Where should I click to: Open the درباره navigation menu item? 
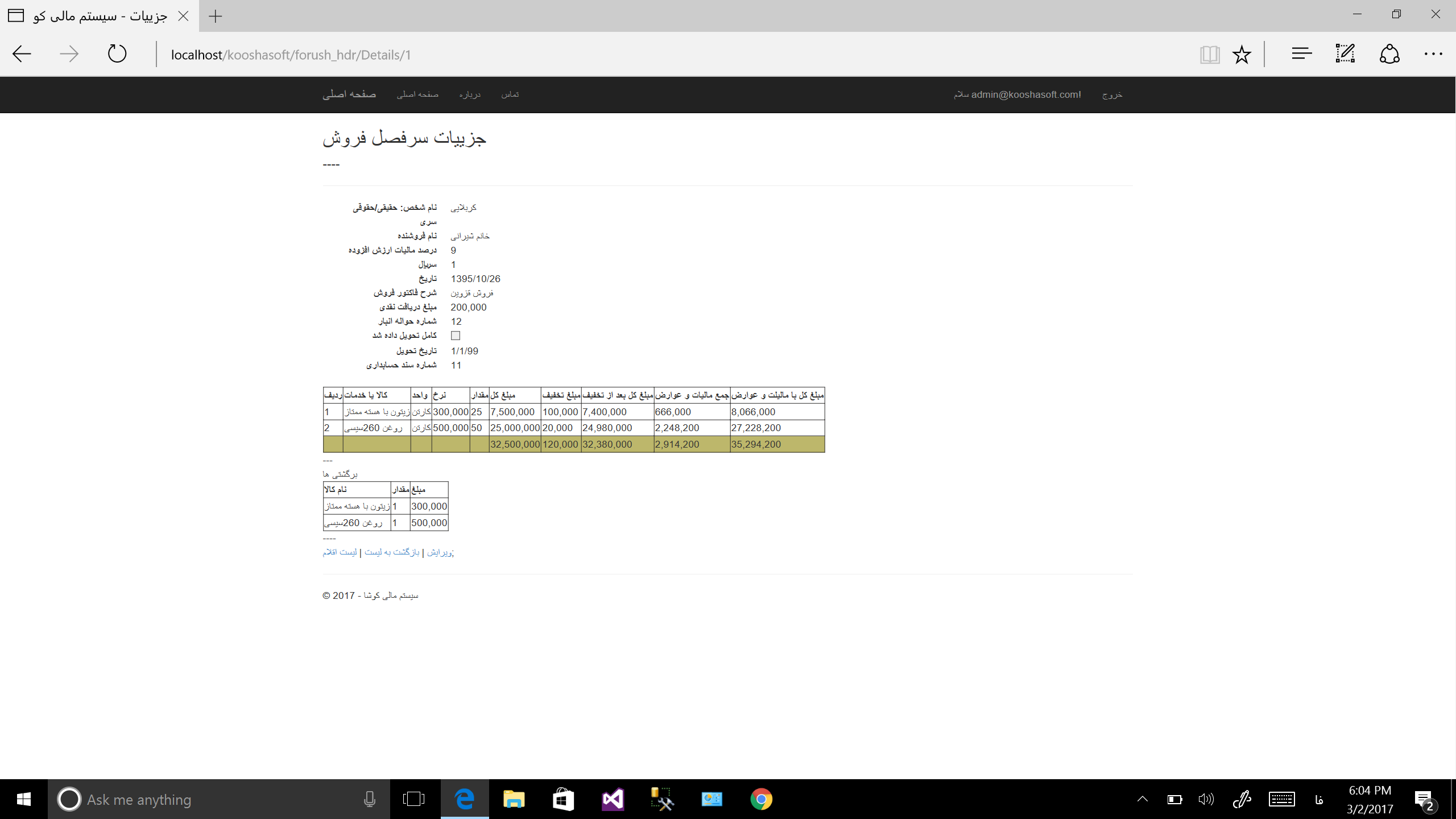coord(470,94)
